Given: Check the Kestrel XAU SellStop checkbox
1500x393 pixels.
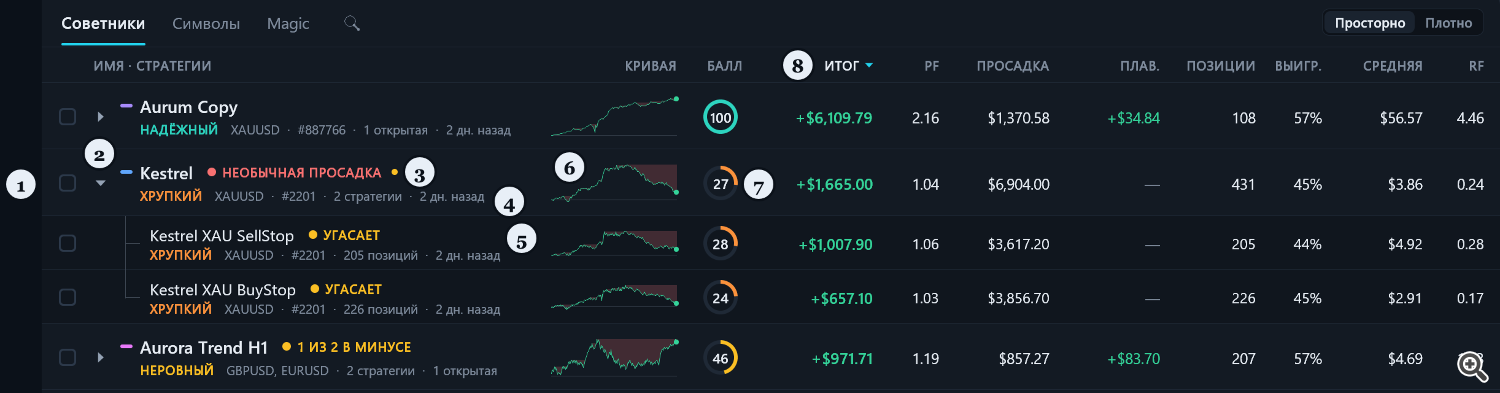Looking at the screenshot, I should tap(67, 244).
